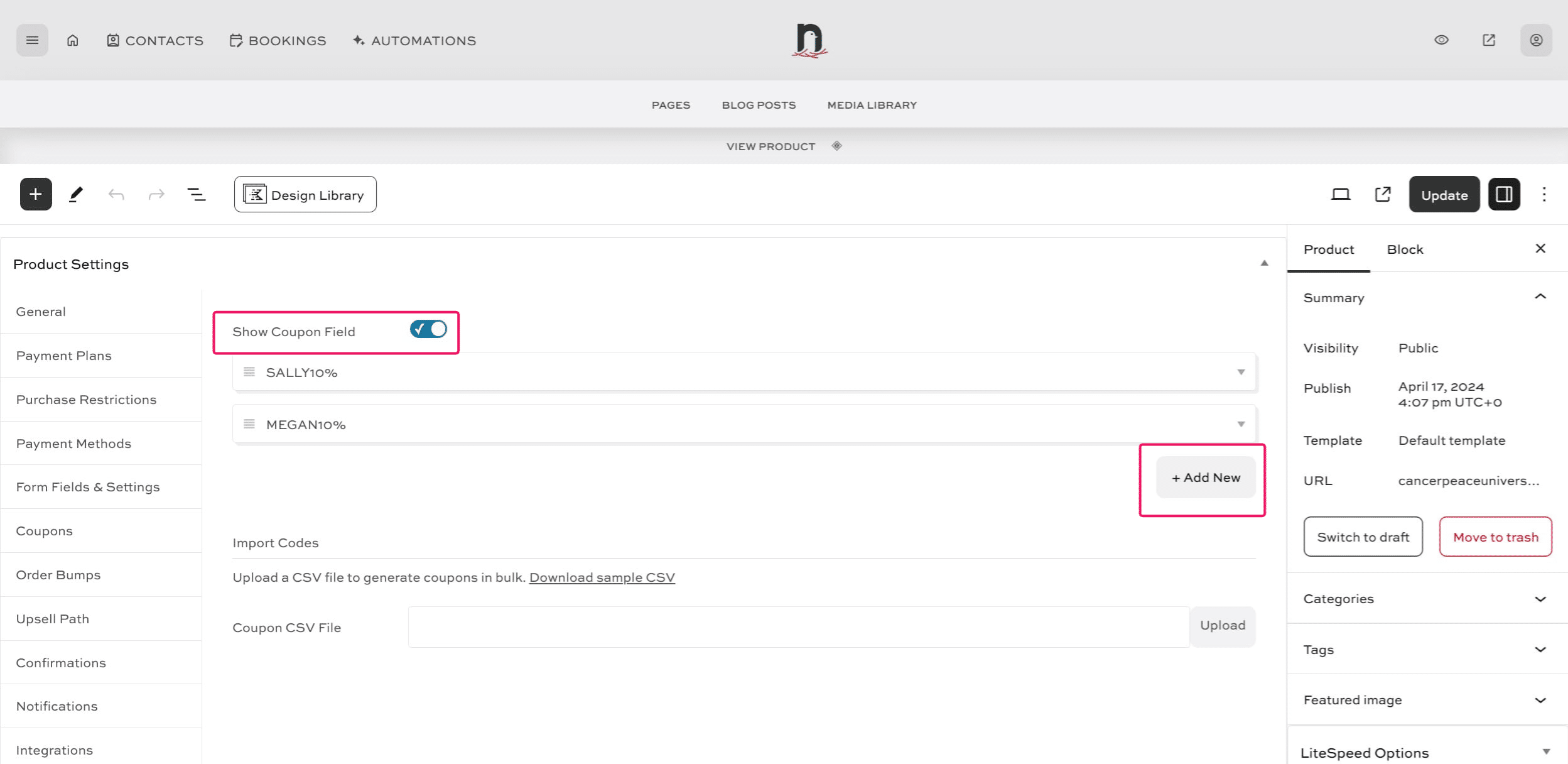Open the site hamburger menu icon
Image resolution: width=1568 pixels, height=764 pixels.
point(31,40)
